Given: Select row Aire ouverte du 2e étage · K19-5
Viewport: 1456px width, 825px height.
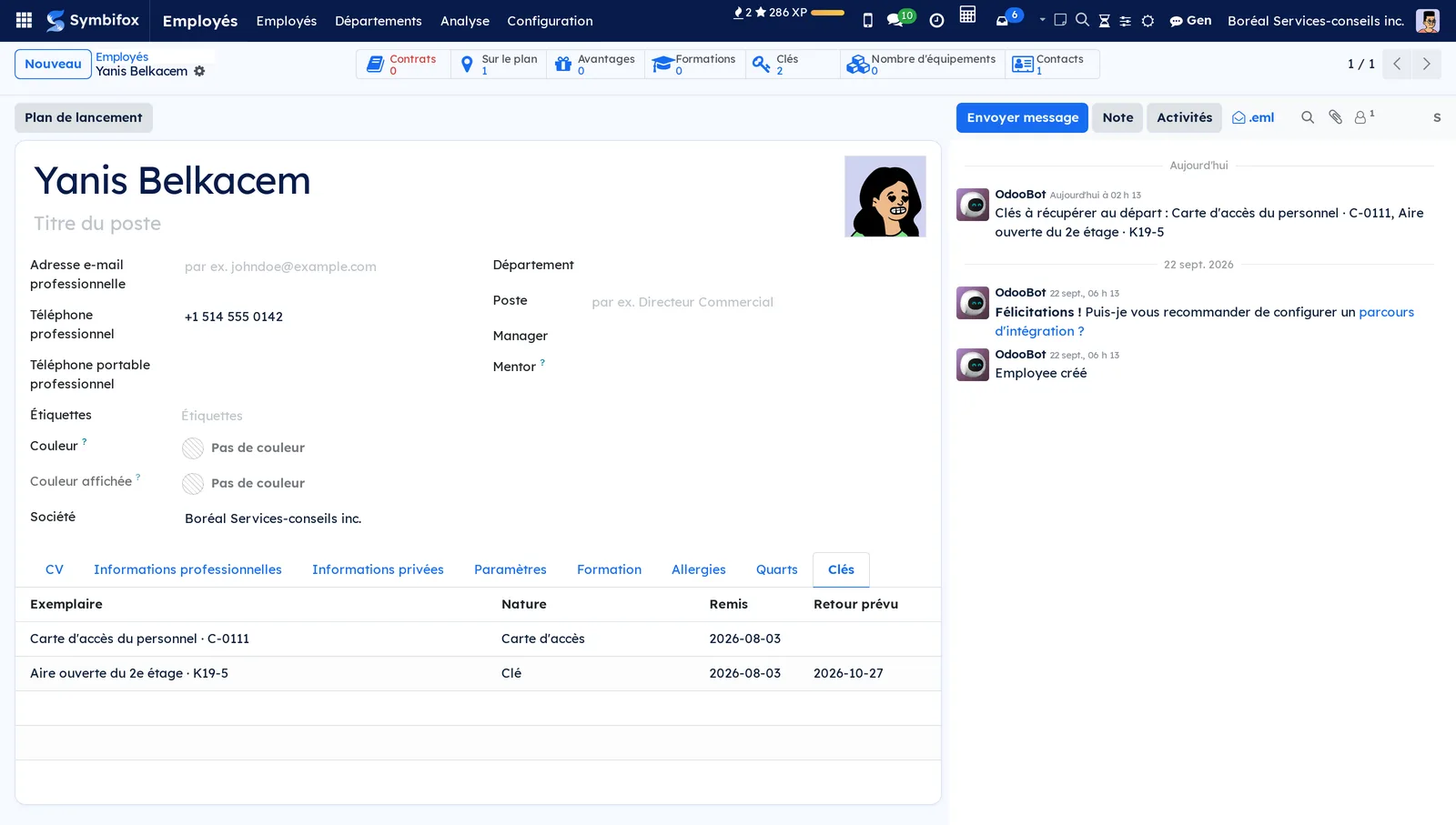Looking at the screenshot, I should (x=478, y=673).
